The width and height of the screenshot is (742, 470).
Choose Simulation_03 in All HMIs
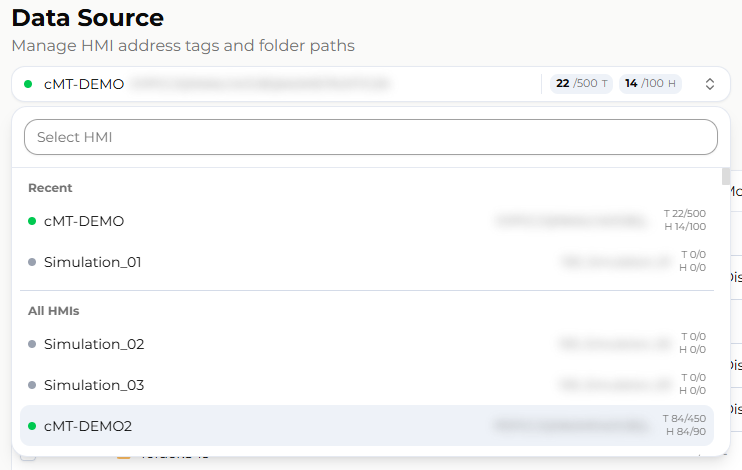coord(367,385)
